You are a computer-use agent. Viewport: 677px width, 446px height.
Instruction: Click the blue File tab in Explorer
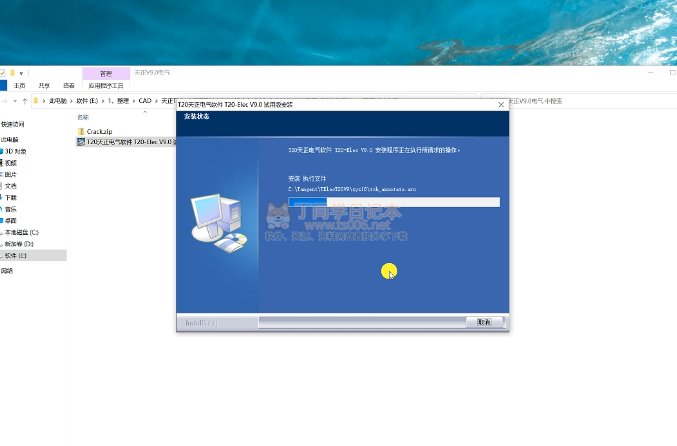3,85
